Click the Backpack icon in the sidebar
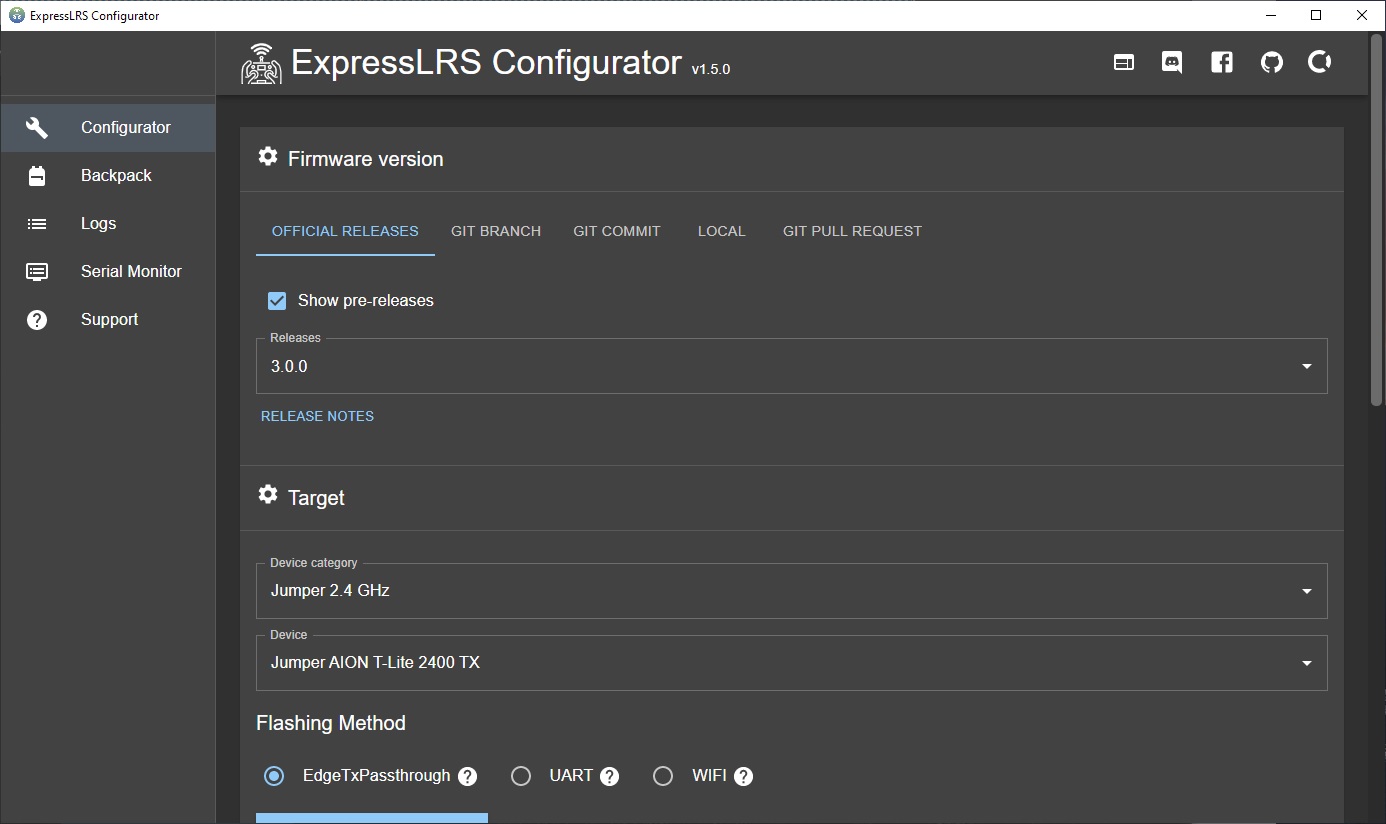 37,176
